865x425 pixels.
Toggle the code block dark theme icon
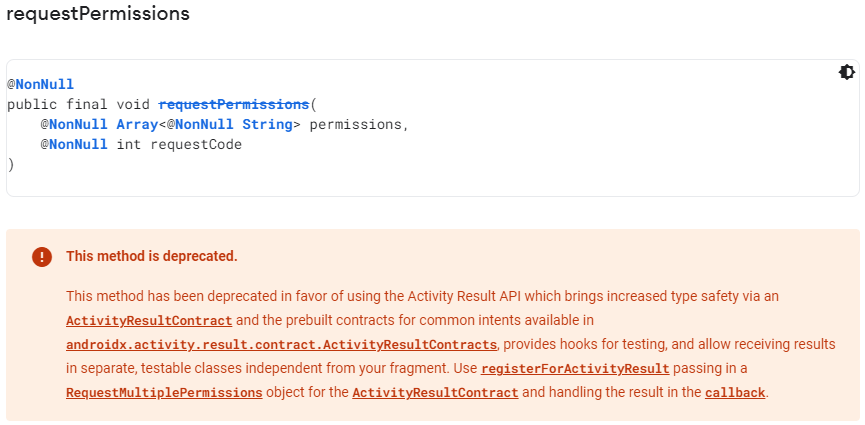click(x=846, y=72)
